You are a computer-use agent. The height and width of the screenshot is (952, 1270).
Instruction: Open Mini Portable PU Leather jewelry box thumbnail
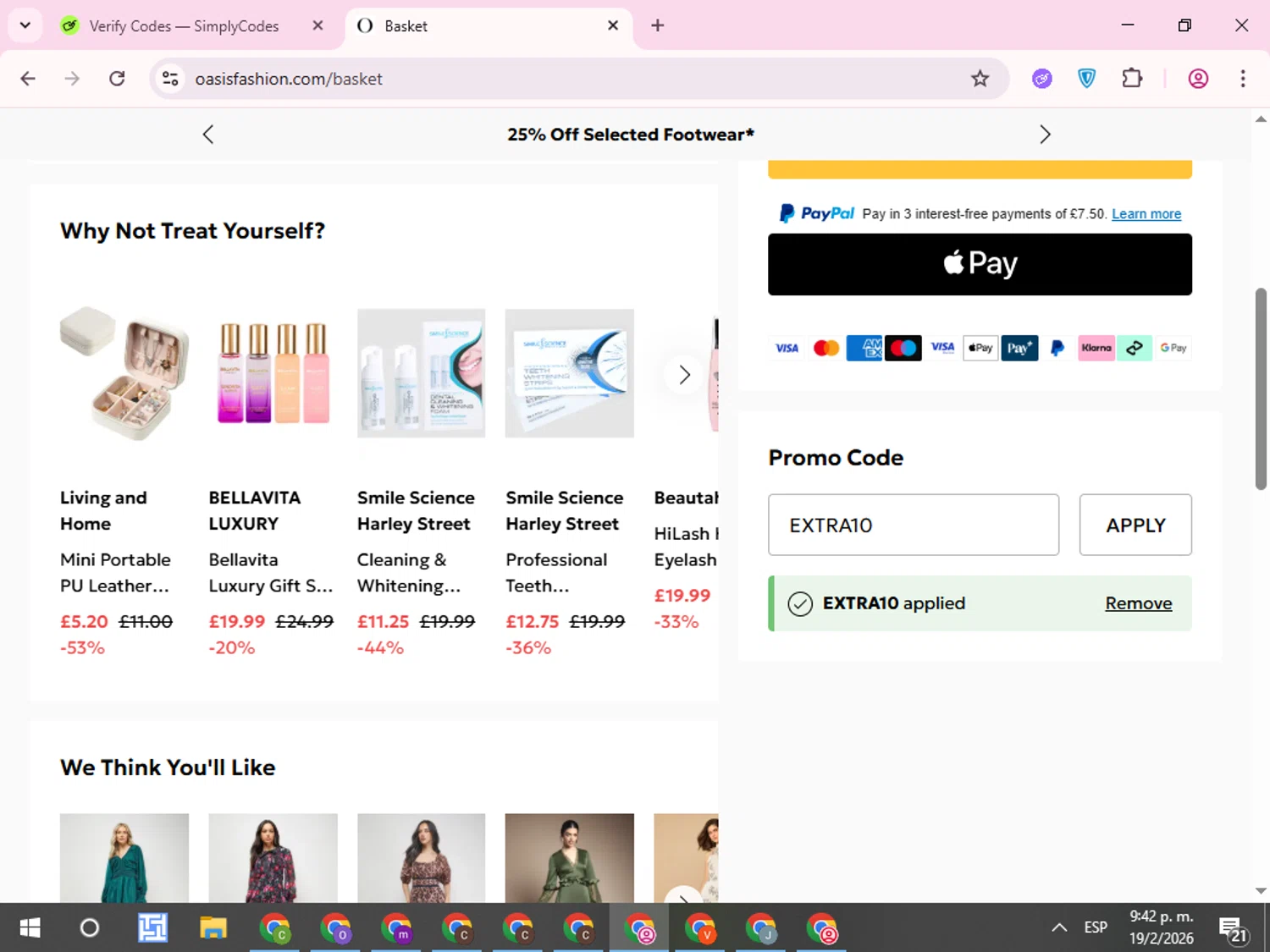[124, 373]
